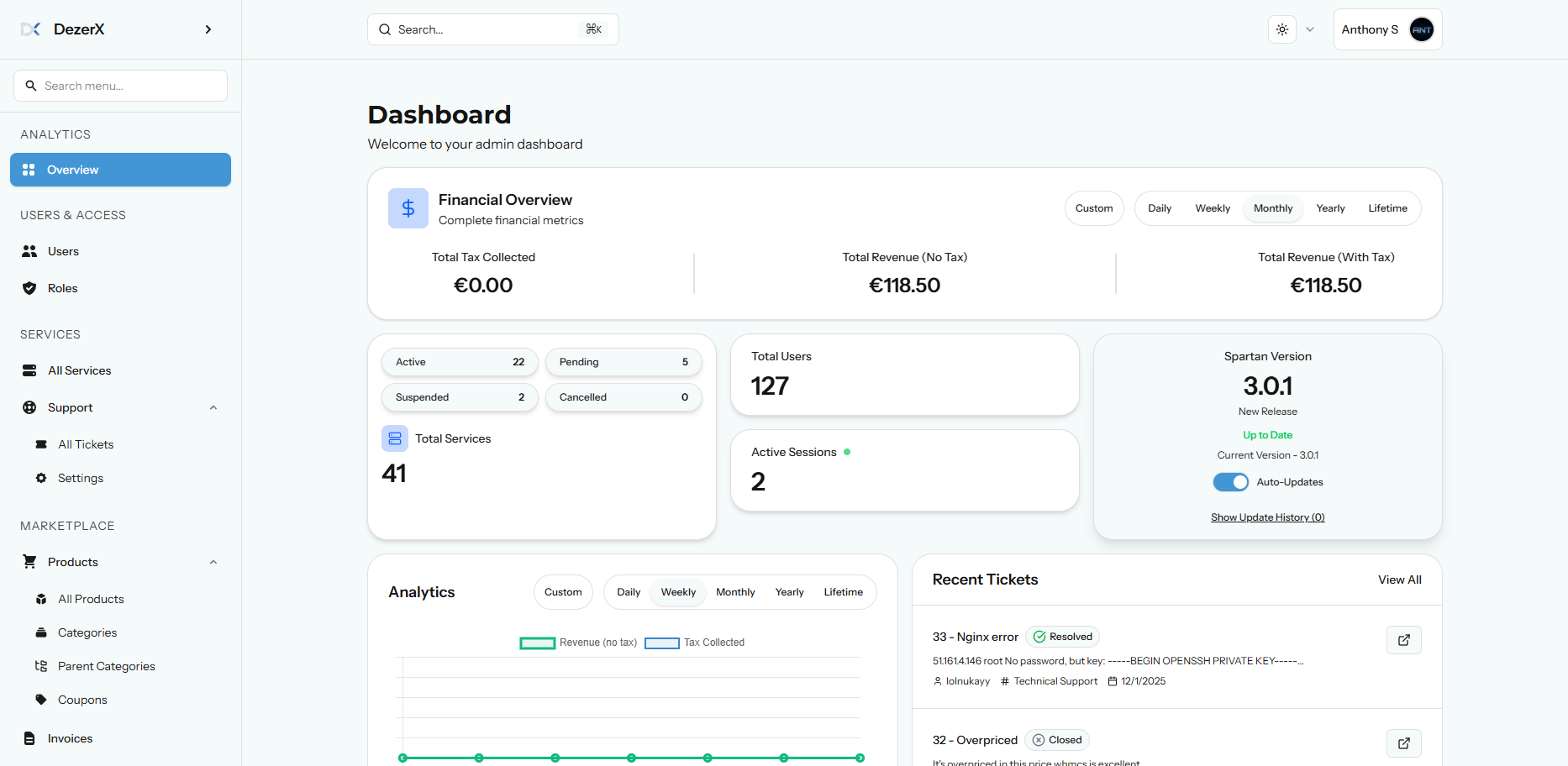This screenshot has width=1568, height=766.
Task: Switch Analytics chart to Monthly
Action: [735, 592]
